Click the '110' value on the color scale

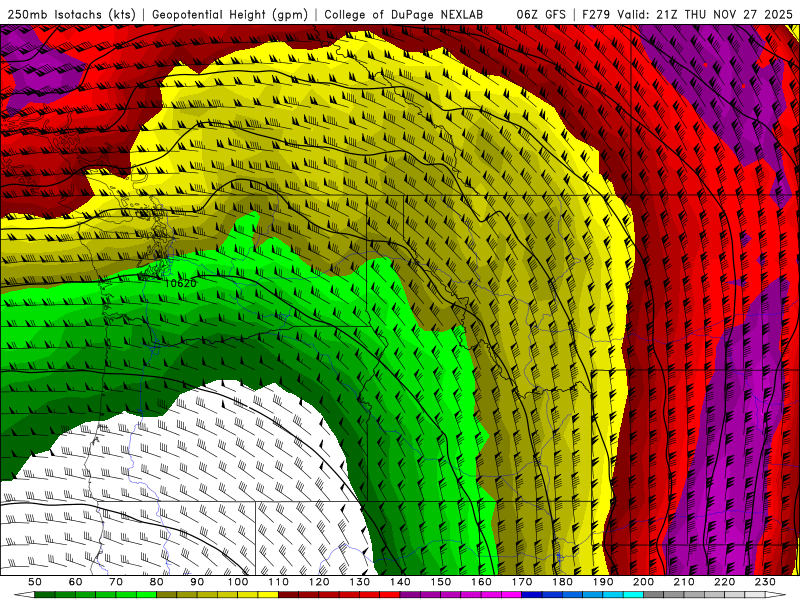pyautogui.click(x=278, y=582)
